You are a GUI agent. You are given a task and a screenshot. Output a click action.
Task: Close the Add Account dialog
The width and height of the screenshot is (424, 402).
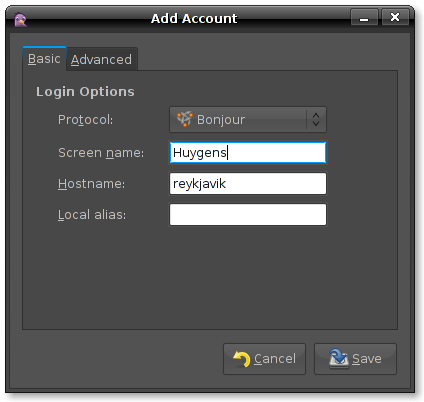395,17
